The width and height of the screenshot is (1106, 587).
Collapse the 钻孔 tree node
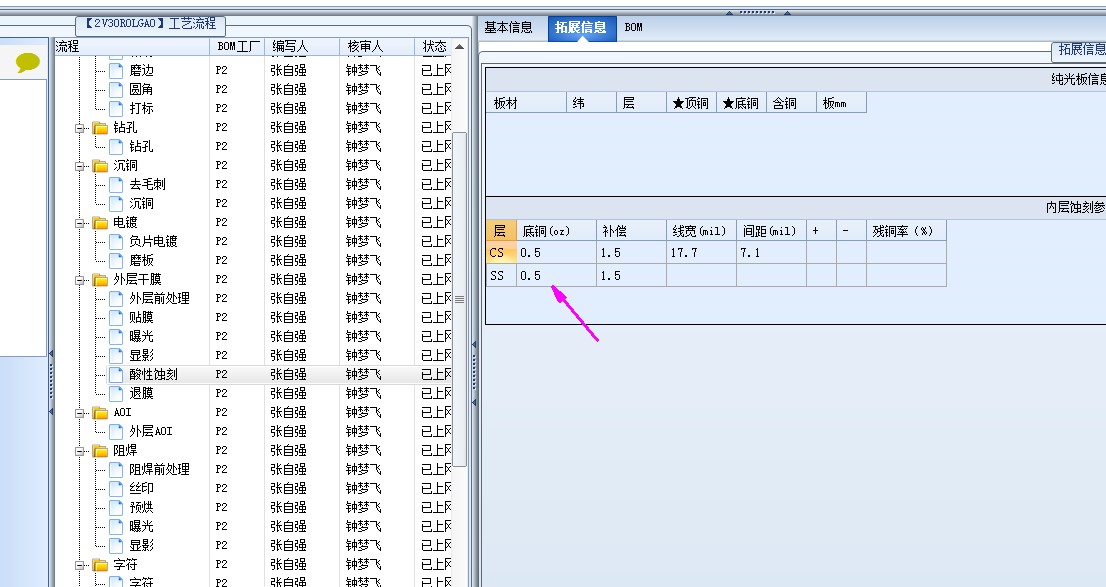(80, 128)
